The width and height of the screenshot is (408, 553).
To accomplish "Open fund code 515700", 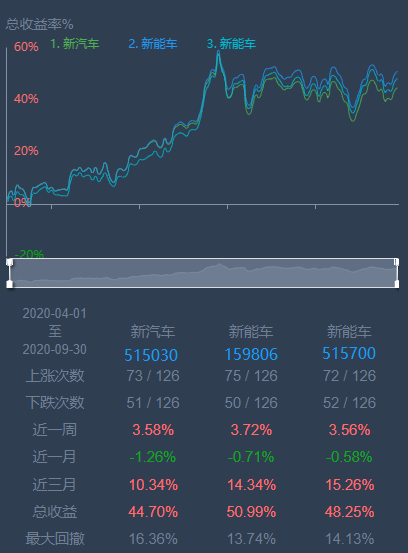I will pyautogui.click(x=349, y=353).
